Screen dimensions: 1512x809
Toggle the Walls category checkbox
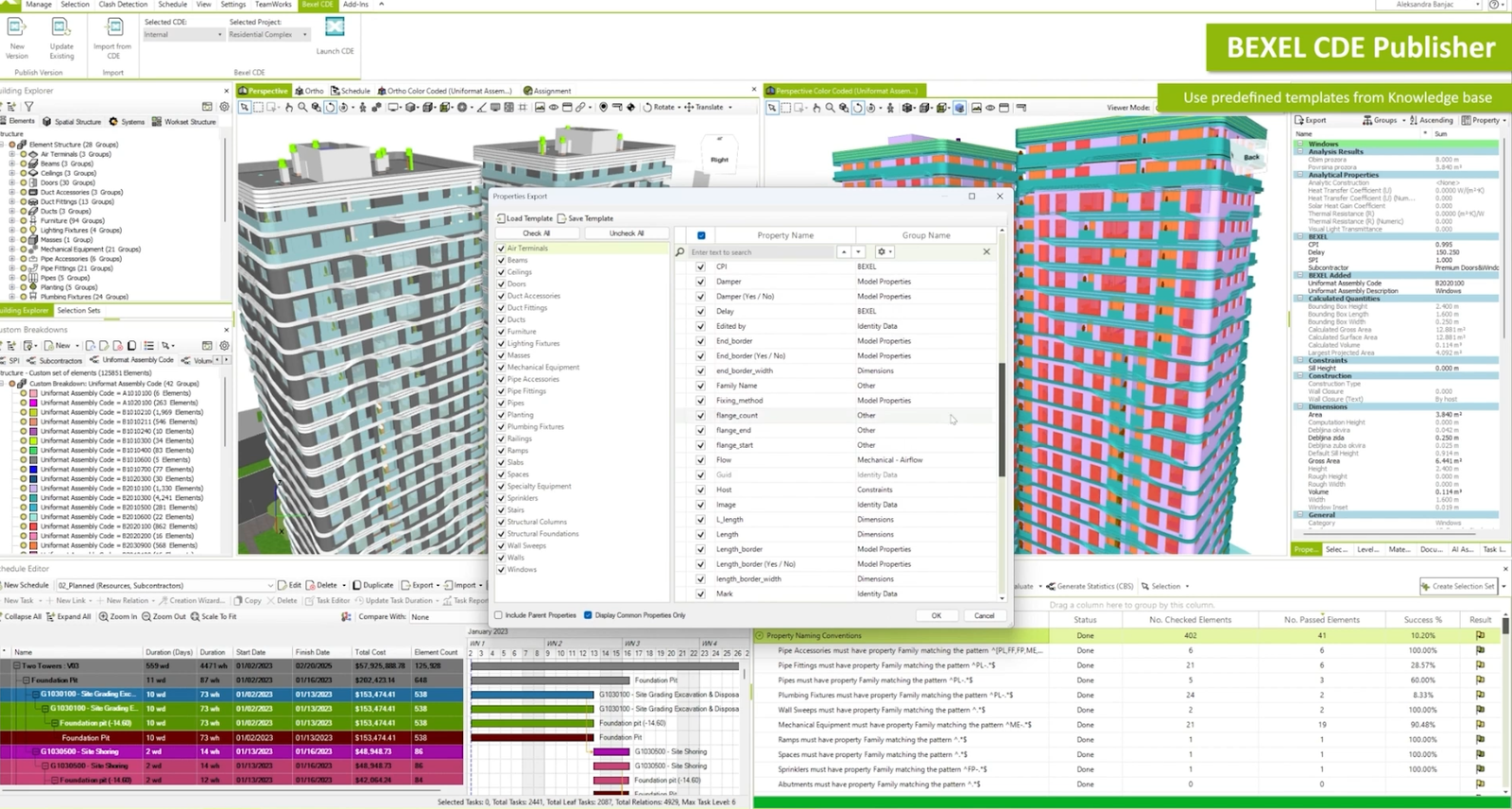click(x=501, y=558)
